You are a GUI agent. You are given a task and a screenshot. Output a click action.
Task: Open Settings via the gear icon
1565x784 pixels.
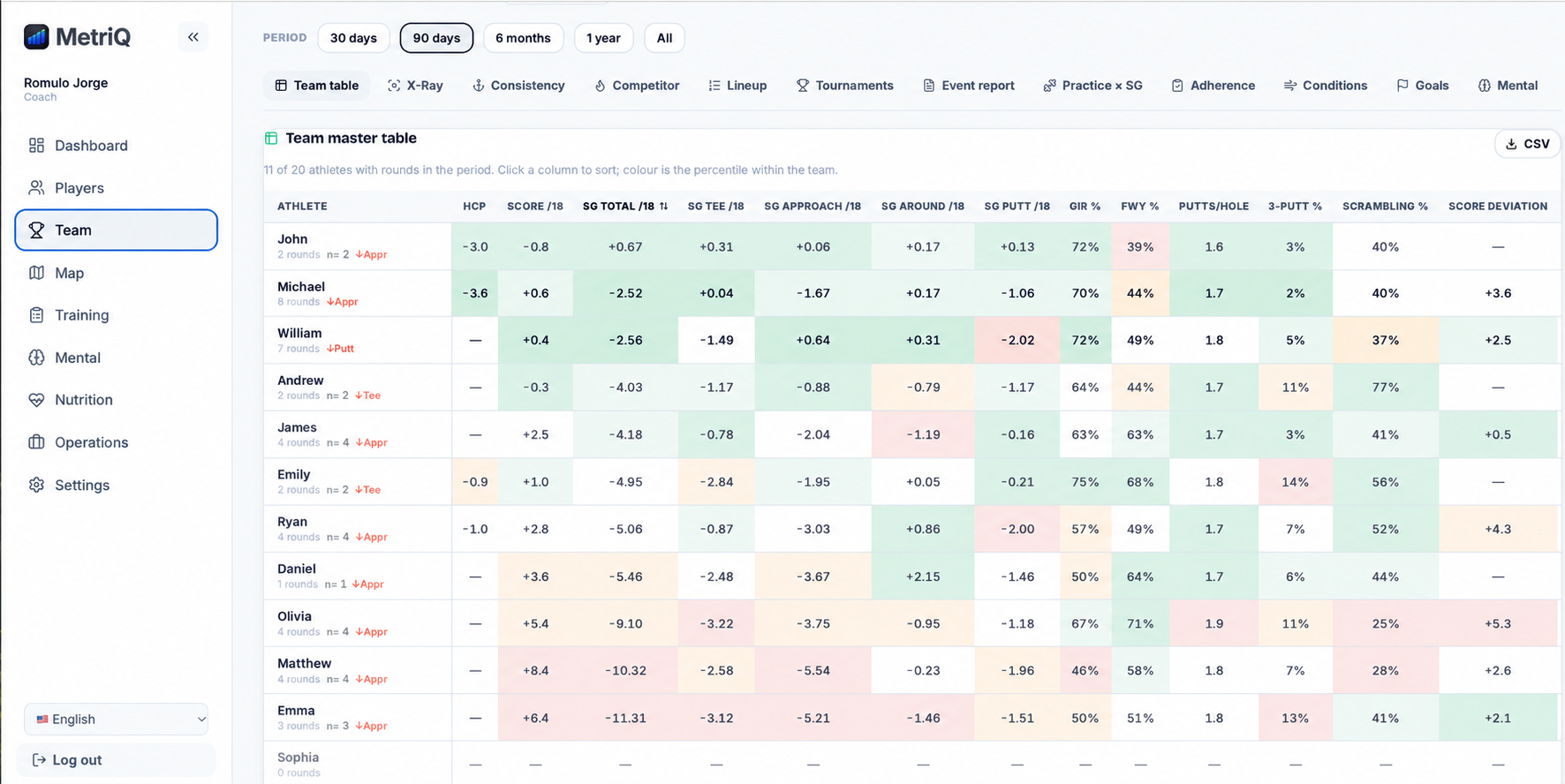point(36,485)
